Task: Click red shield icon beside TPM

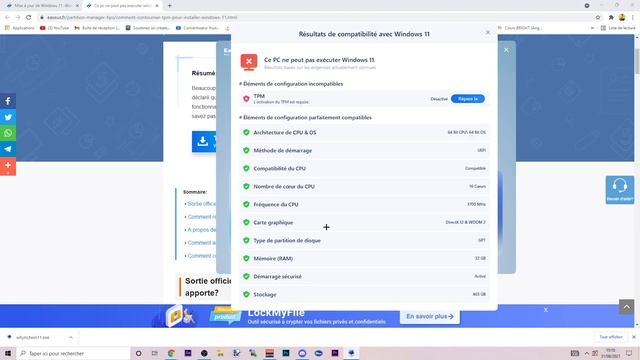Action: pyautogui.click(x=246, y=99)
